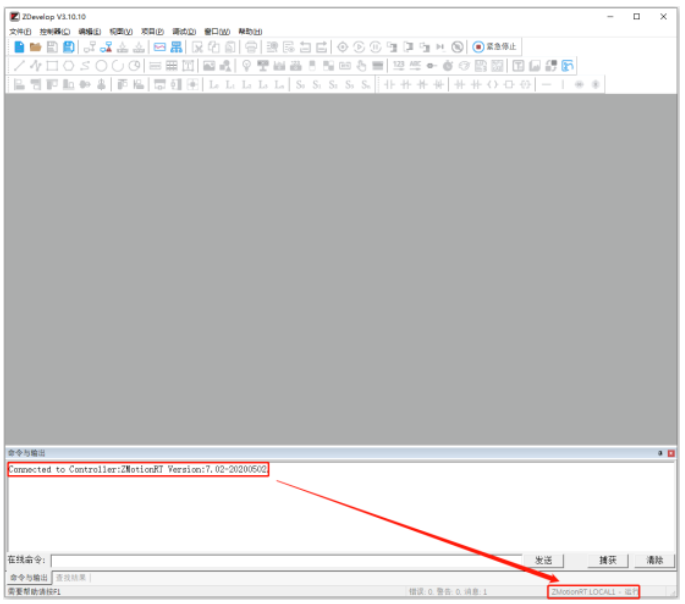Open the 调试(D) menu
Image resolution: width=685 pixels, height=604 pixels.
[184, 31]
